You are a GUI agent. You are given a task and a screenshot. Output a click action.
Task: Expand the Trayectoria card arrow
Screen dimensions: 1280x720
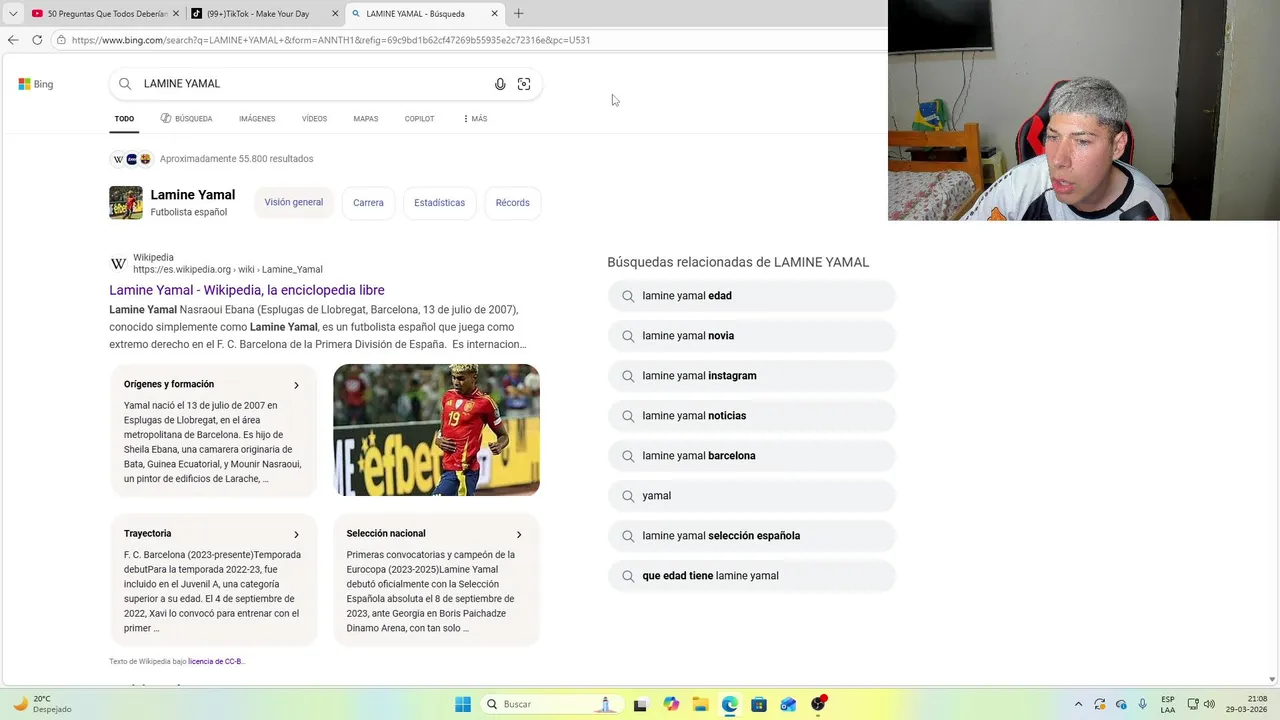[x=296, y=534]
